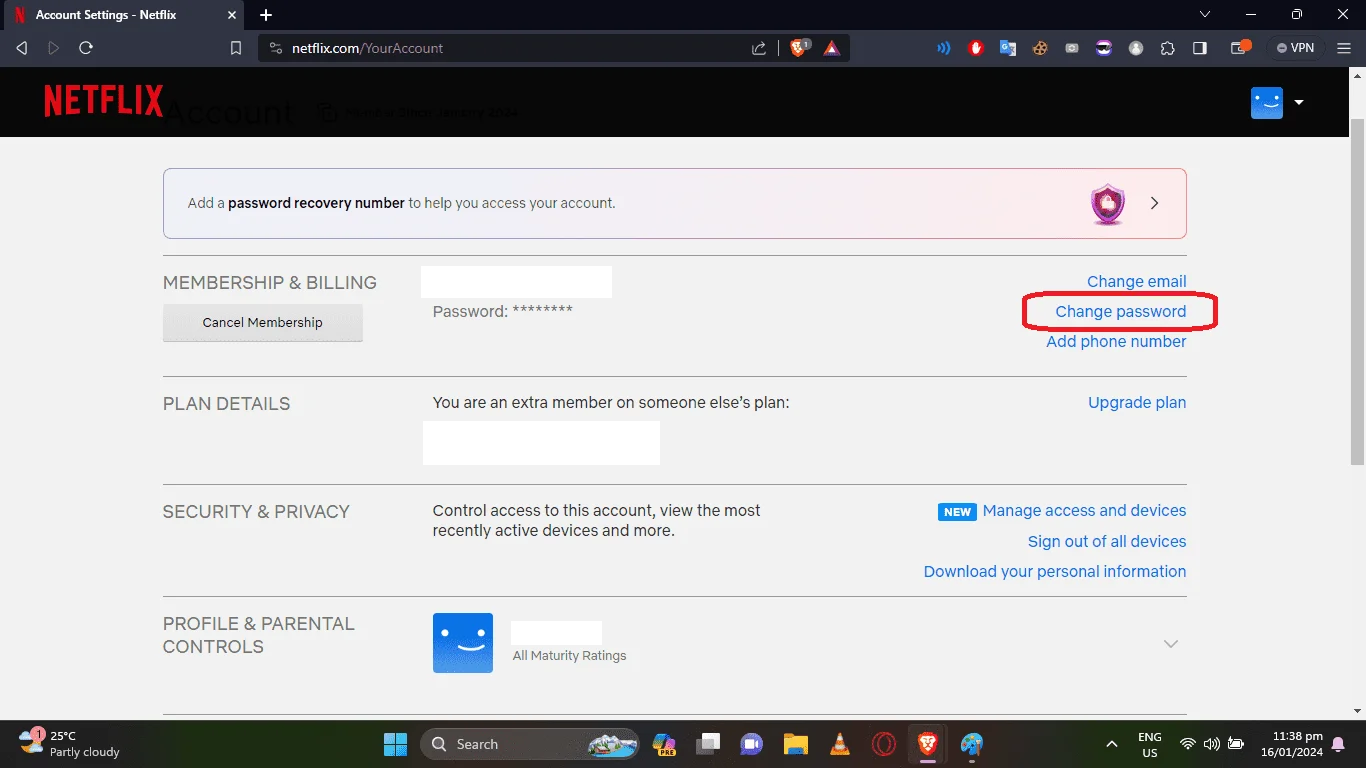Click the blue smiley profile thumbnail

coord(463,643)
